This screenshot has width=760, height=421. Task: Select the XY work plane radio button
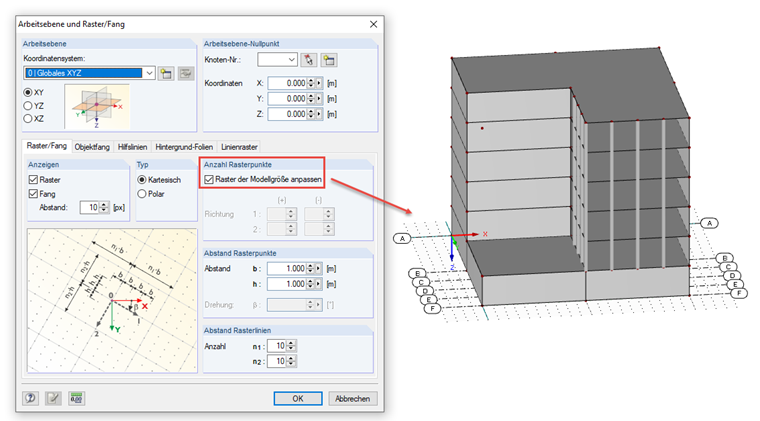click(28, 92)
